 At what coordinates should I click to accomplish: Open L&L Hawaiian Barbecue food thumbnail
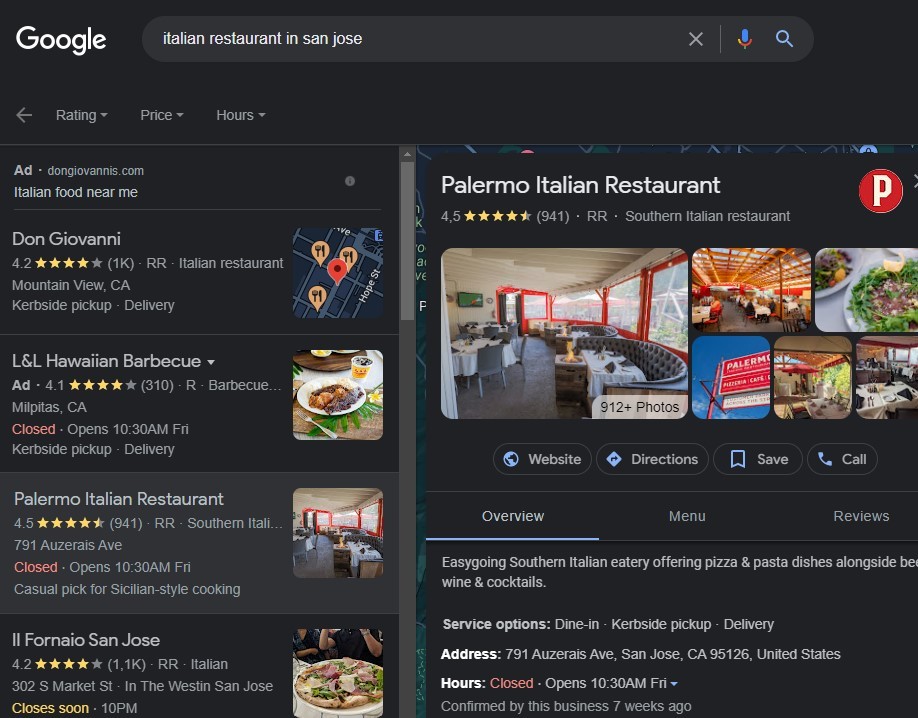pos(338,395)
